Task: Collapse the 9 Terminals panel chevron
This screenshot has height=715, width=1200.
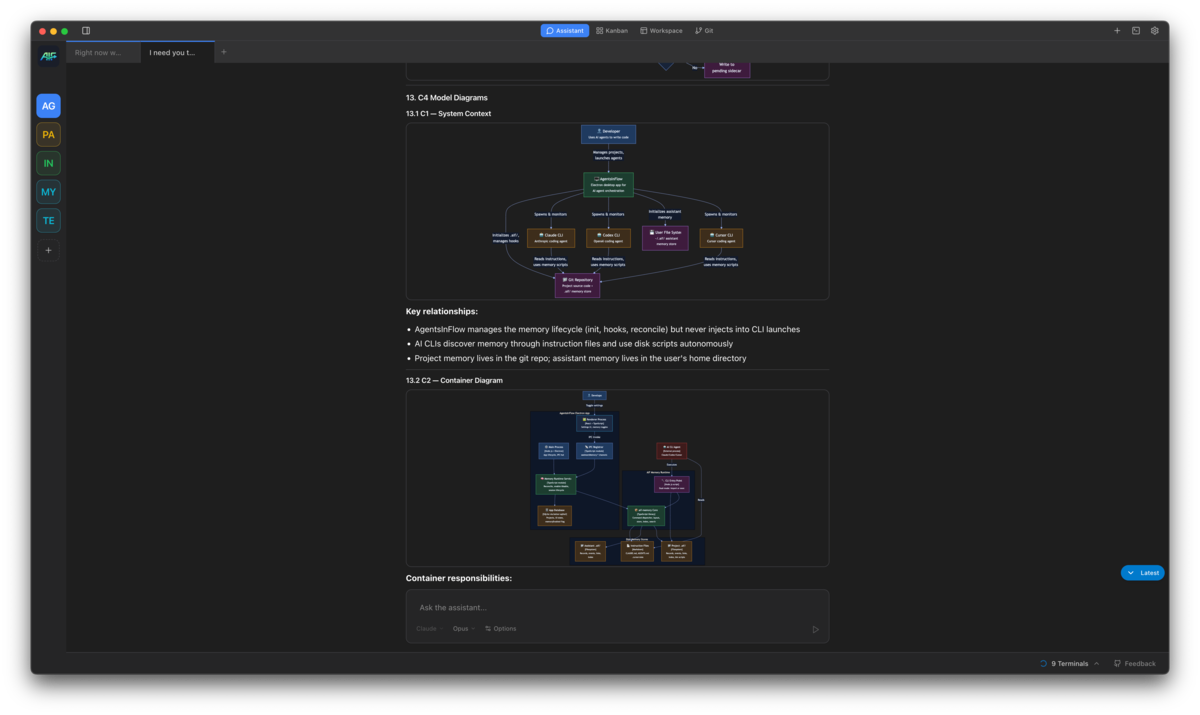Action: click(x=1097, y=663)
